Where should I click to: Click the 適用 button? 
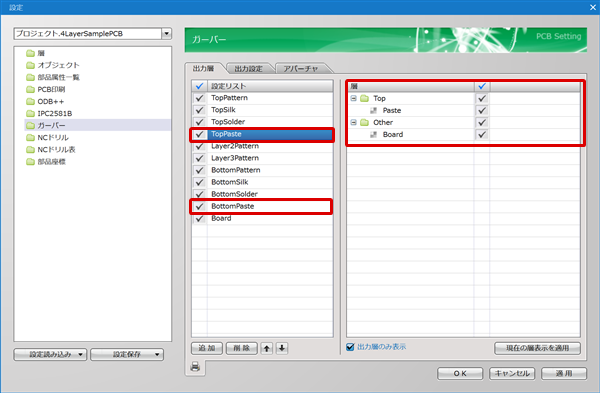pyautogui.click(x=564, y=373)
